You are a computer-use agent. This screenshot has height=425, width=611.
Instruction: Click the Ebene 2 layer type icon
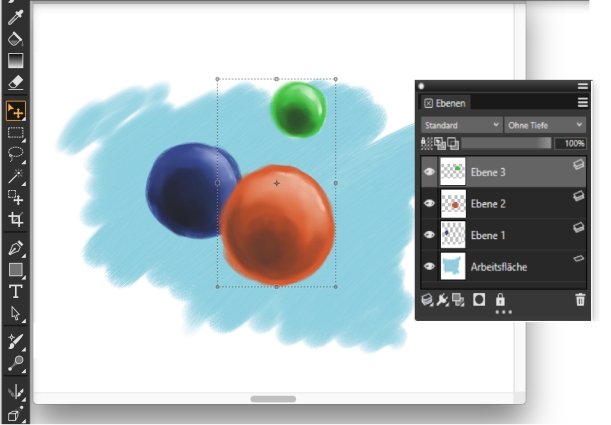click(579, 196)
